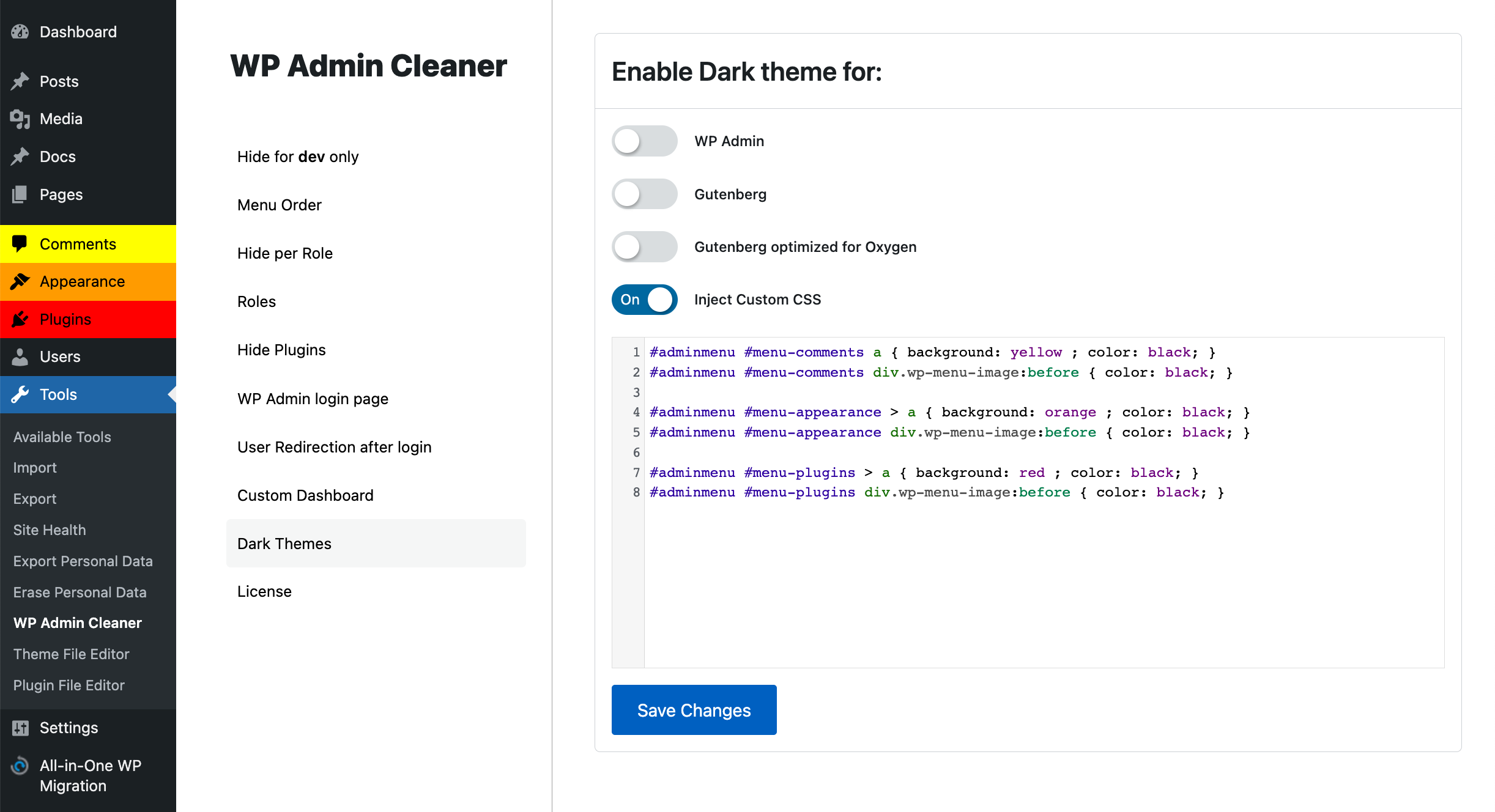Image resolution: width=1495 pixels, height=812 pixels.
Task: Click the Docs pin icon
Action: (20, 157)
